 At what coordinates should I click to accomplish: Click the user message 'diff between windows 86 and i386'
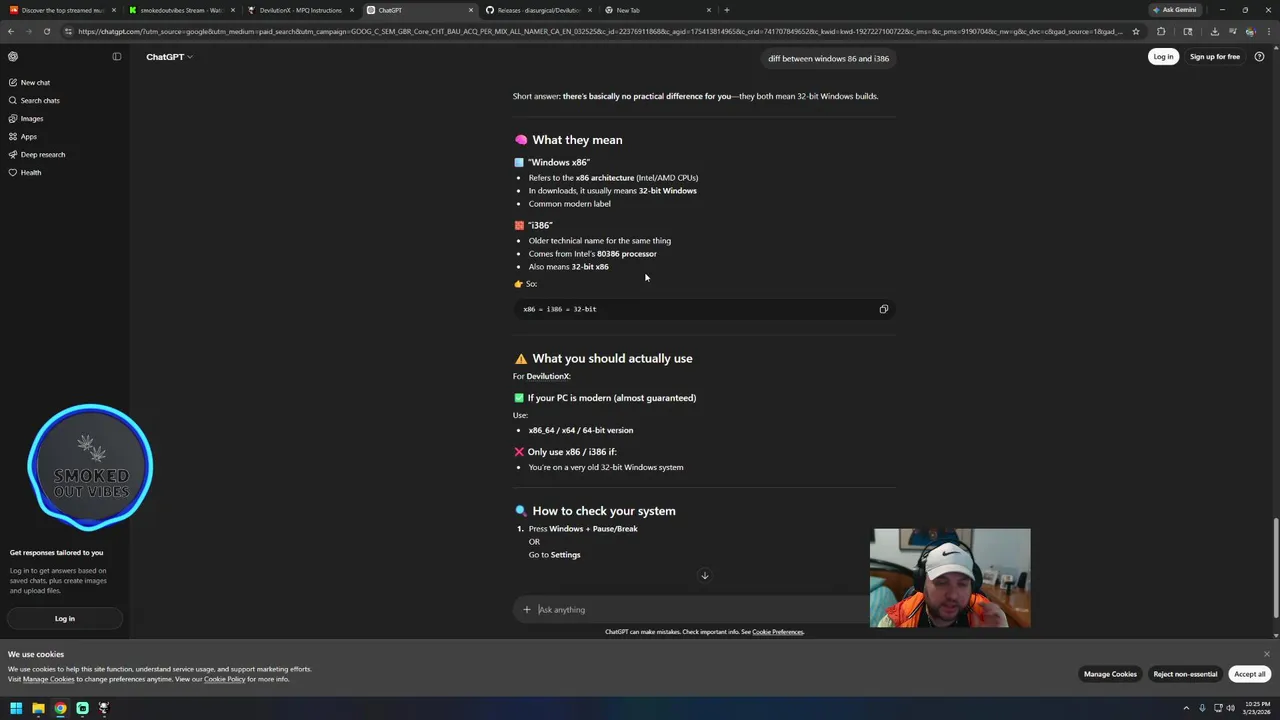(828, 59)
